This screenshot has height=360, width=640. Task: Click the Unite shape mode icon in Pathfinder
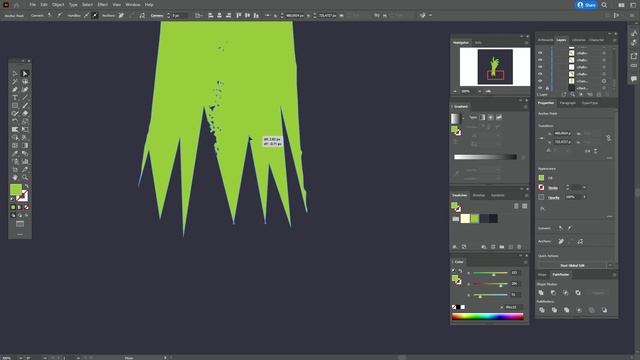coord(541,293)
